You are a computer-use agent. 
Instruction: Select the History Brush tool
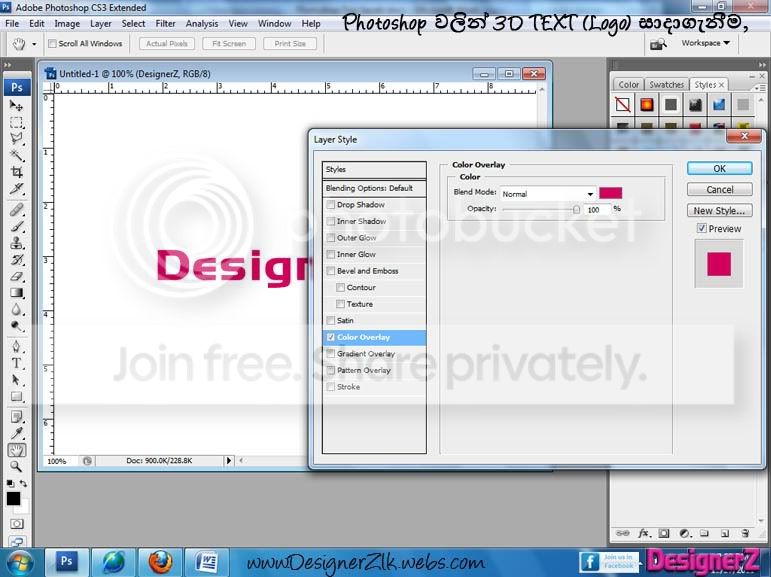pyautogui.click(x=16, y=260)
